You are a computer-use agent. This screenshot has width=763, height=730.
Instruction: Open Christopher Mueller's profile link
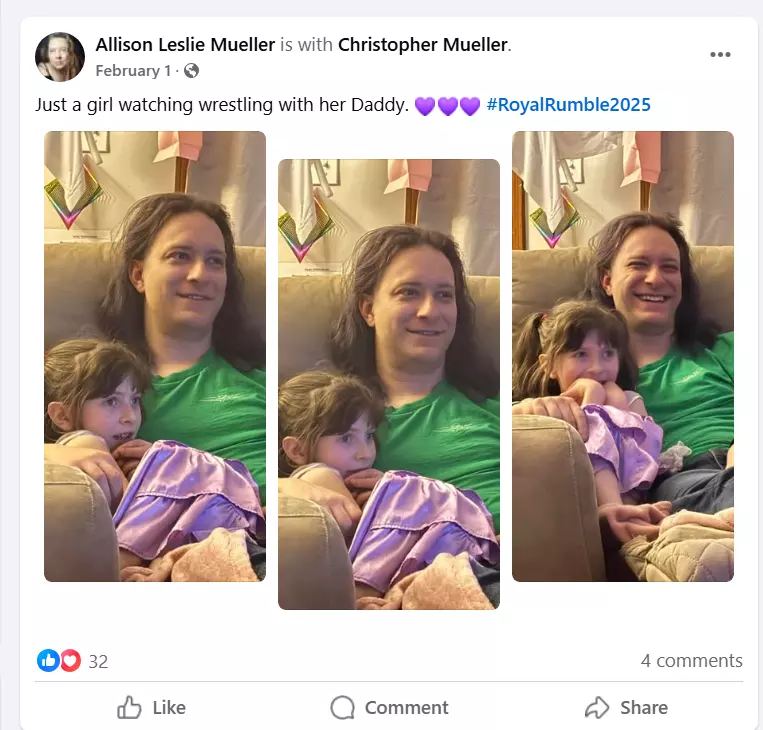[x=423, y=45]
